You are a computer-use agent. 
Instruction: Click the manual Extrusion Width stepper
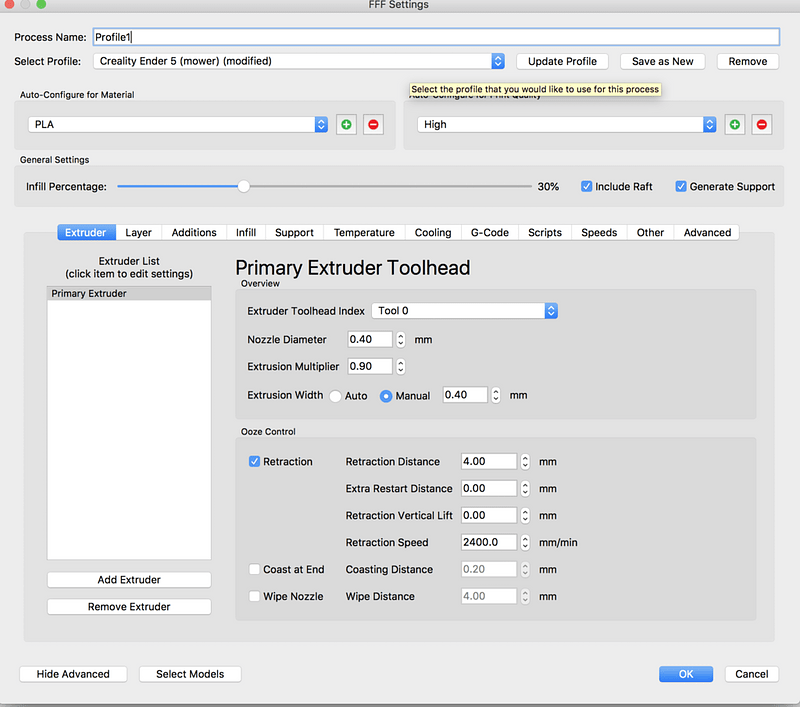(x=495, y=395)
